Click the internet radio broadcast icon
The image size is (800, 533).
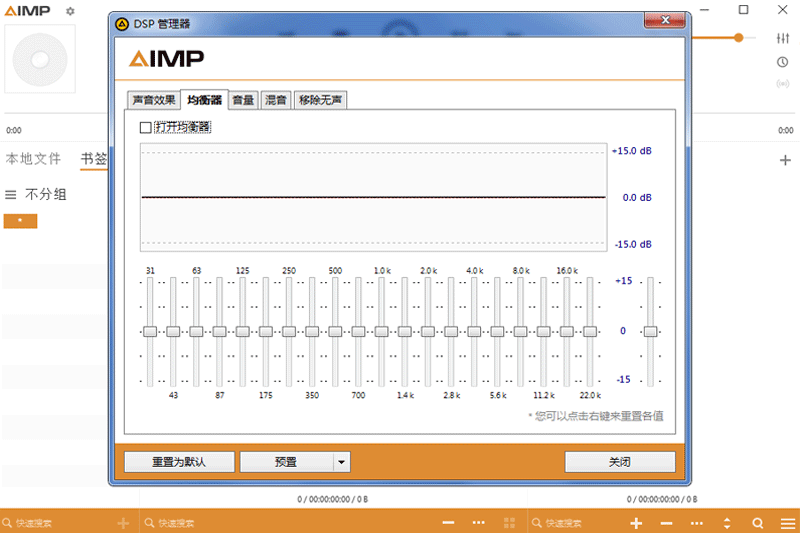pyautogui.click(x=782, y=84)
